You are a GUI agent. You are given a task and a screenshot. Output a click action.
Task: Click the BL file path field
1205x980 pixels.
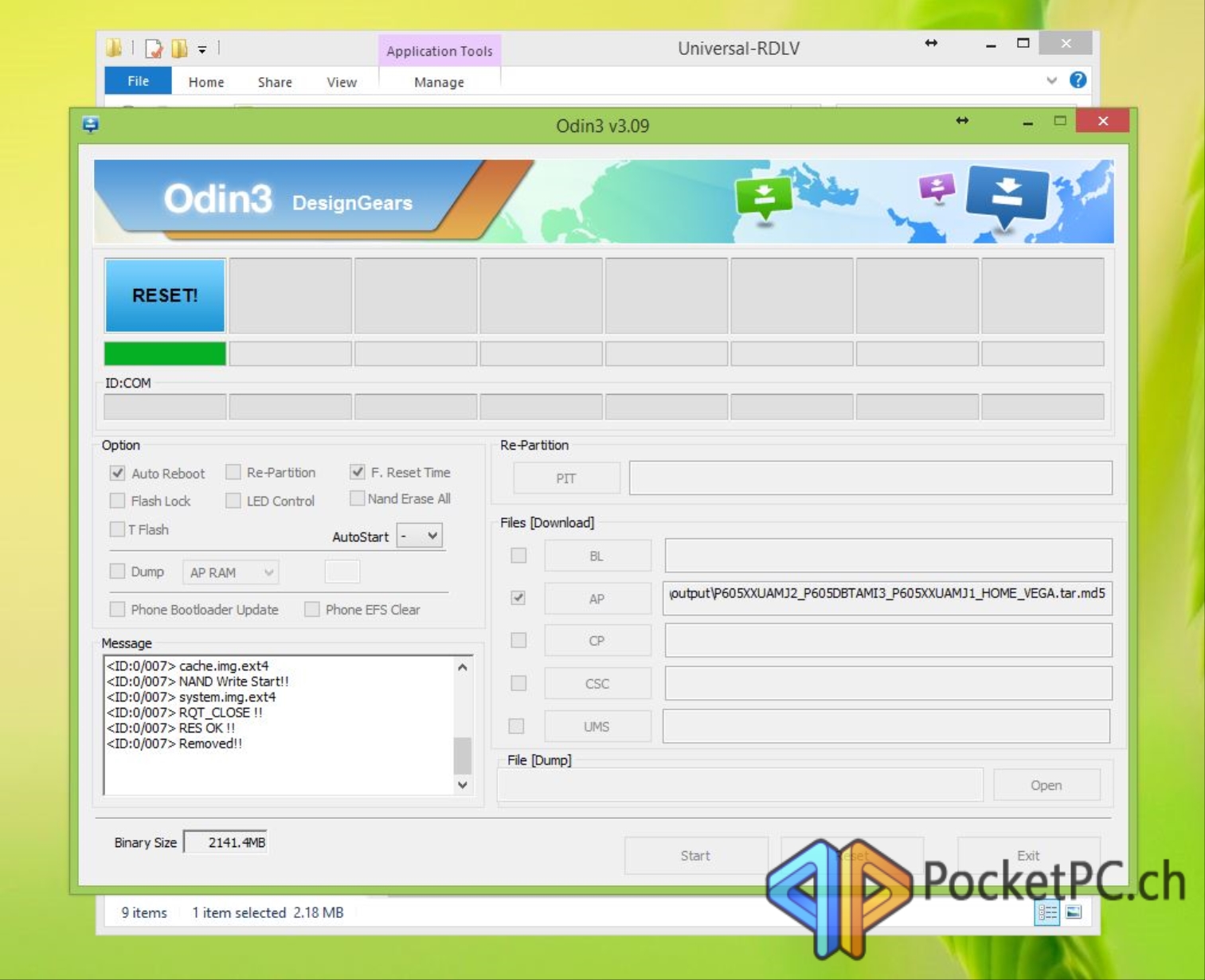pyautogui.click(x=888, y=556)
